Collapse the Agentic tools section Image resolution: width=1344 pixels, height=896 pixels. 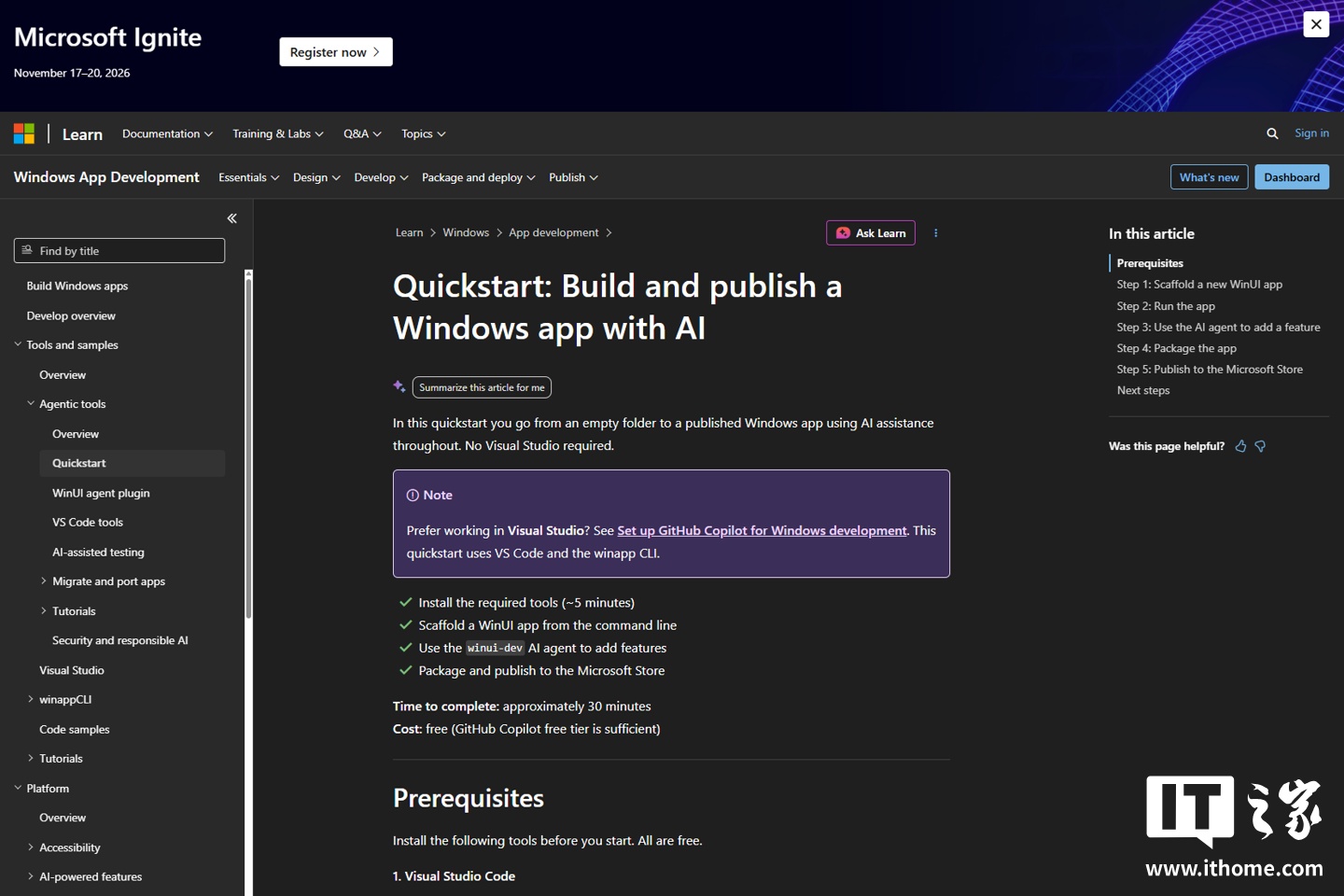[31, 403]
